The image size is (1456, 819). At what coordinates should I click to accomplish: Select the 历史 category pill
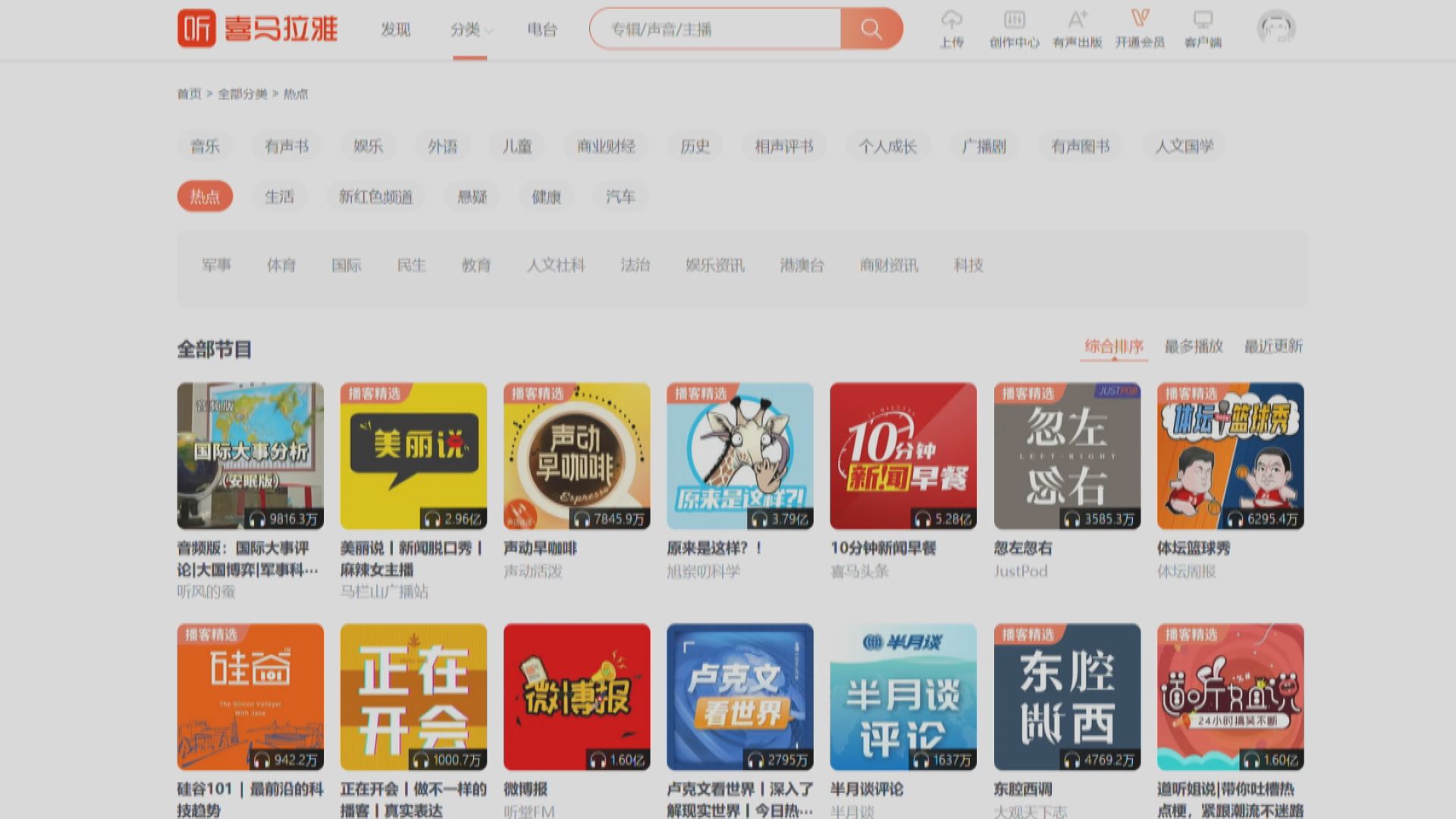click(x=695, y=146)
